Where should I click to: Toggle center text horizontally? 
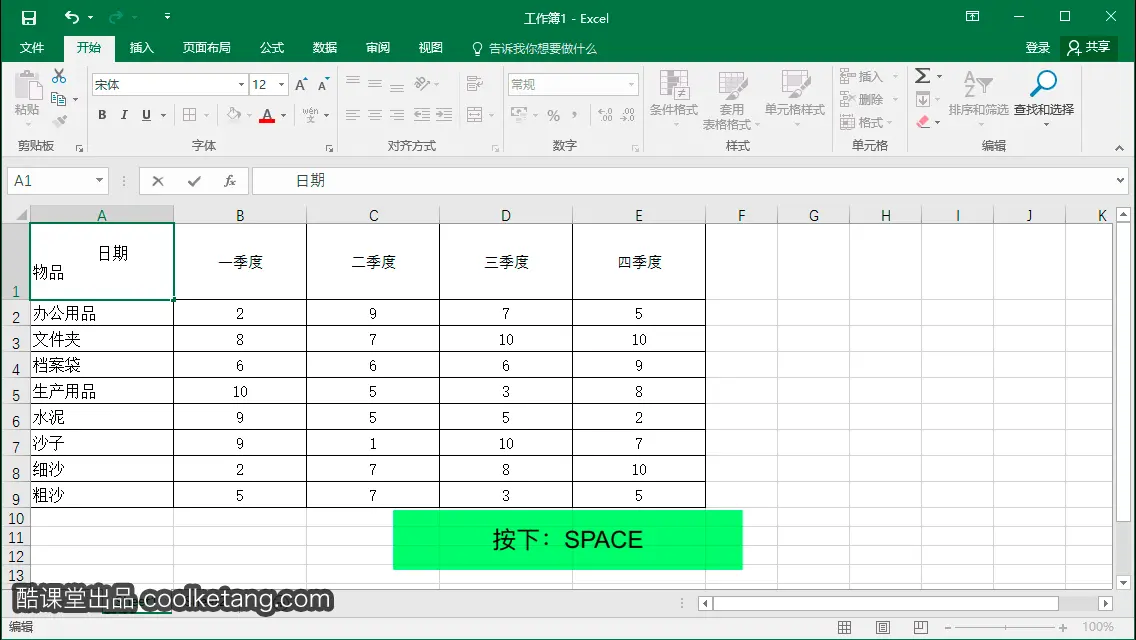point(375,115)
